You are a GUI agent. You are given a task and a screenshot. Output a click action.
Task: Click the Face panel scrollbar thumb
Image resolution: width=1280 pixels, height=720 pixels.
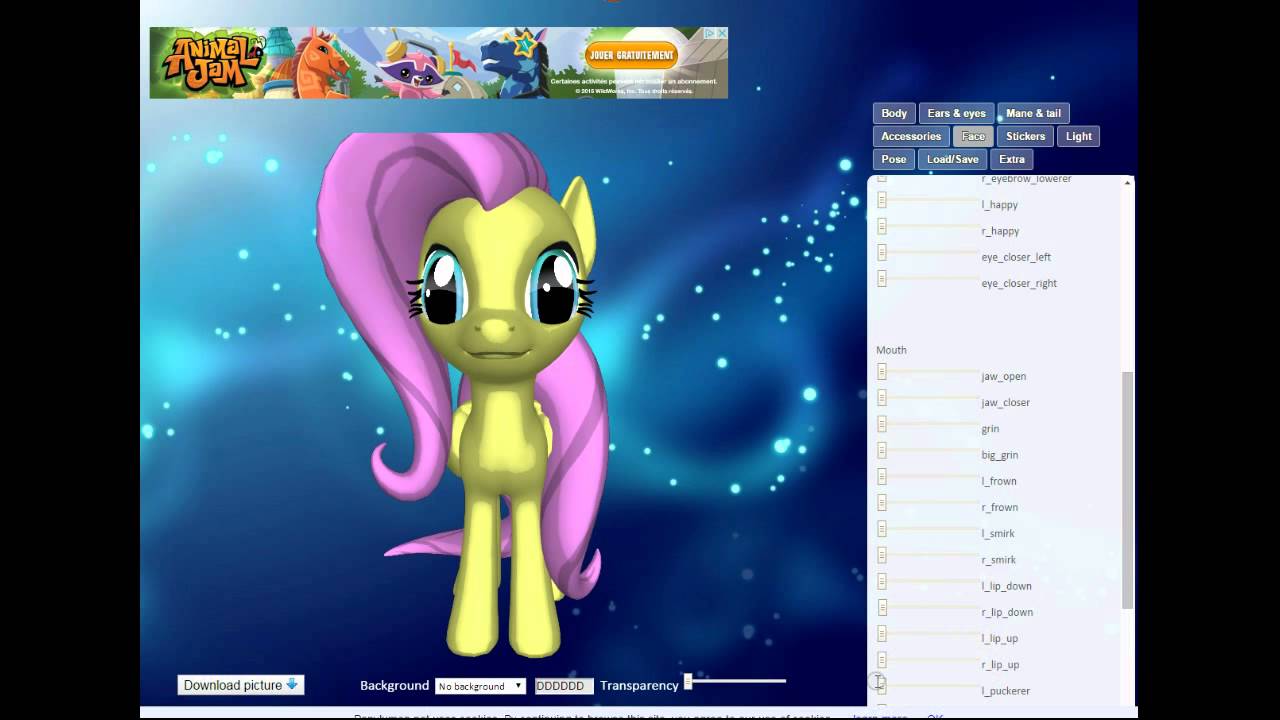[1128, 490]
